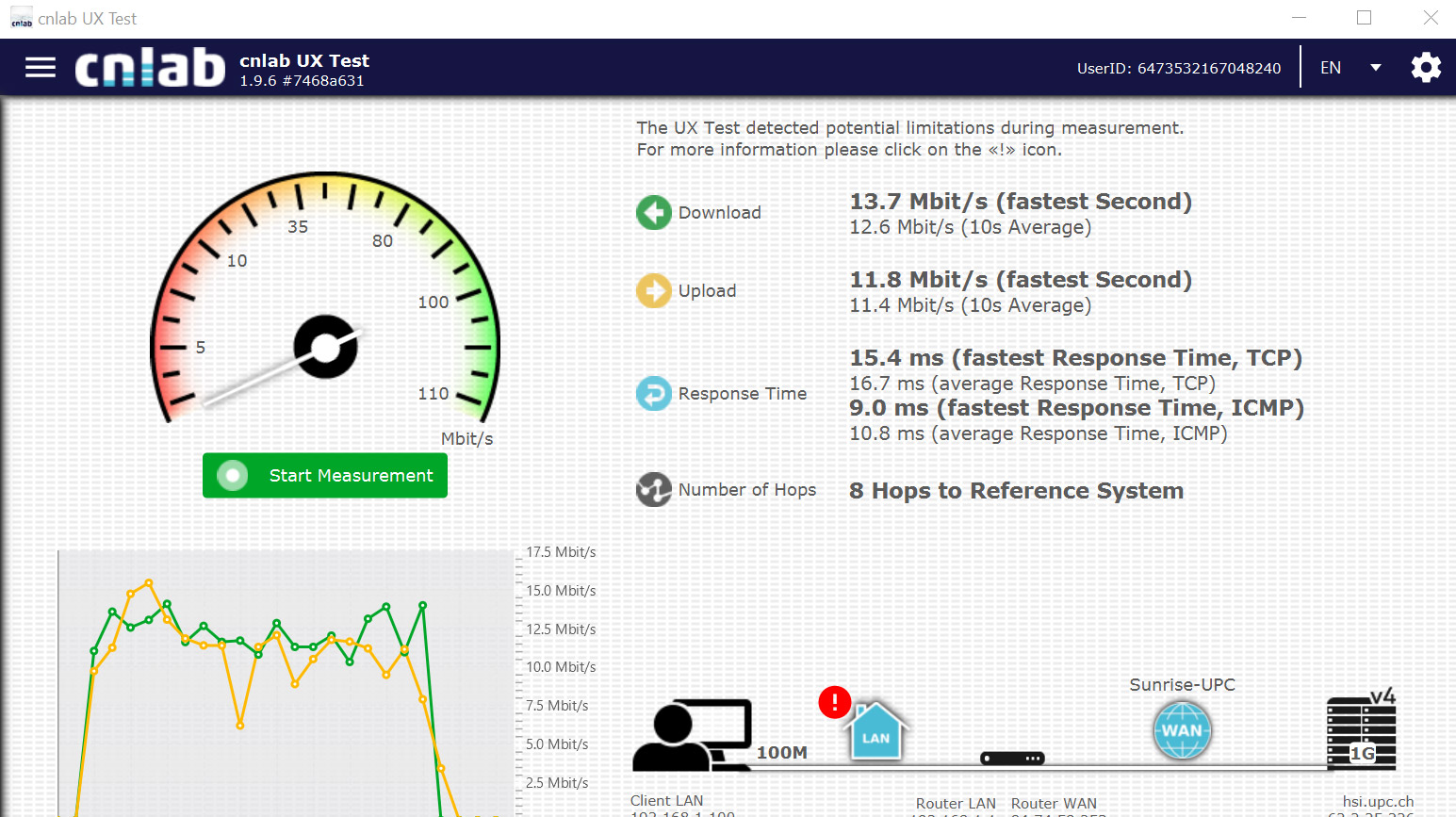Click the green Download arrow icon
The image size is (1456, 817).
[654, 213]
